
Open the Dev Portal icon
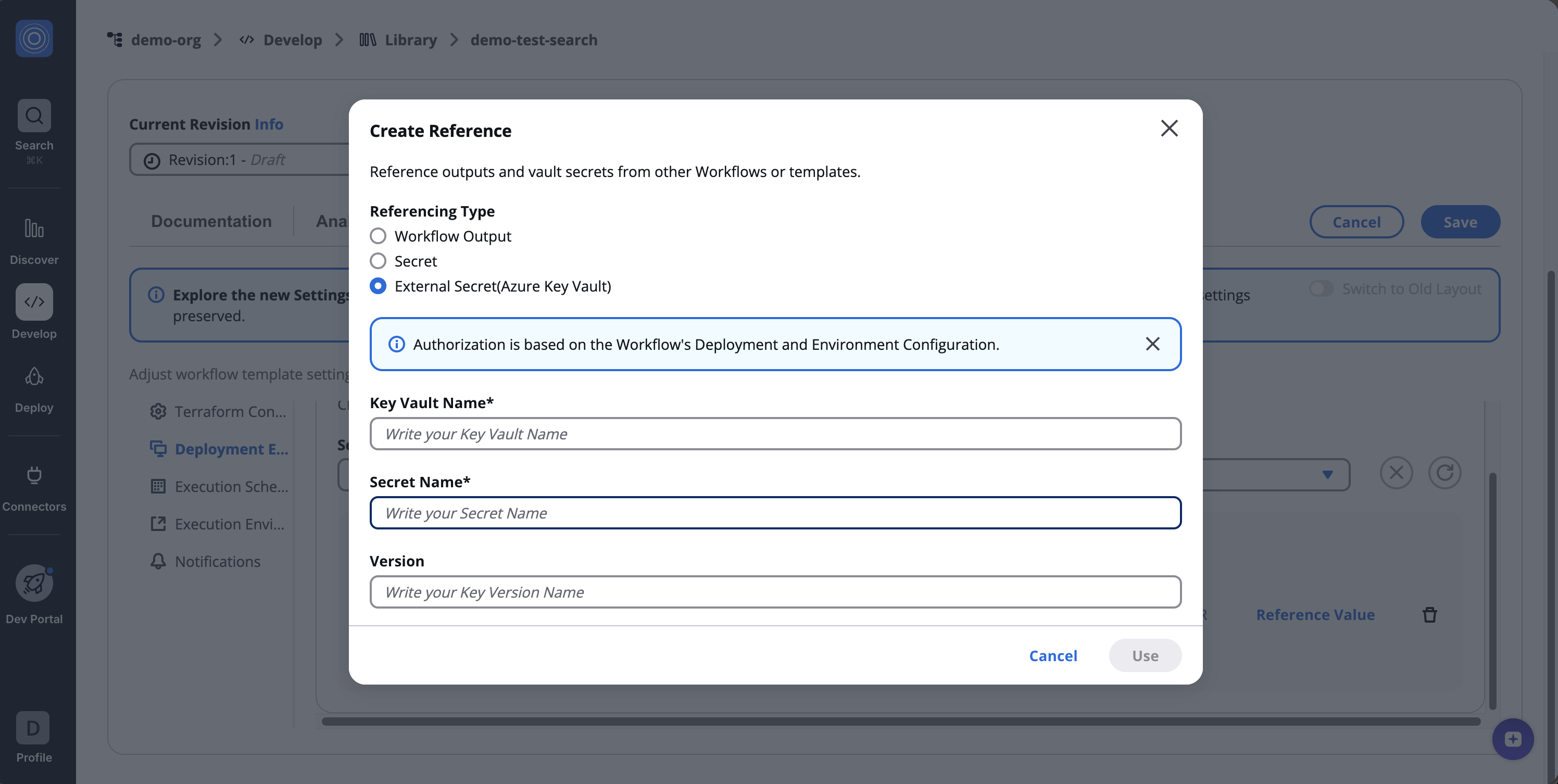(34, 584)
